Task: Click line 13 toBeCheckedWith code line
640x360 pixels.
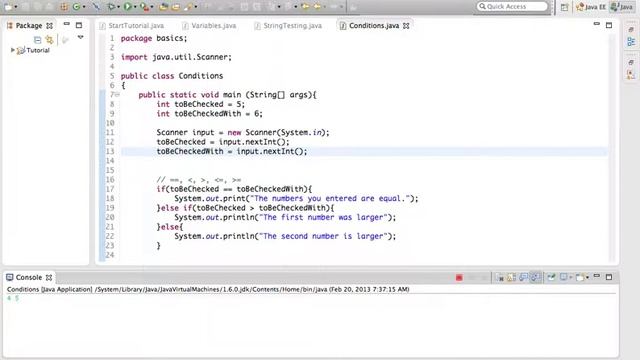Action: [232, 151]
